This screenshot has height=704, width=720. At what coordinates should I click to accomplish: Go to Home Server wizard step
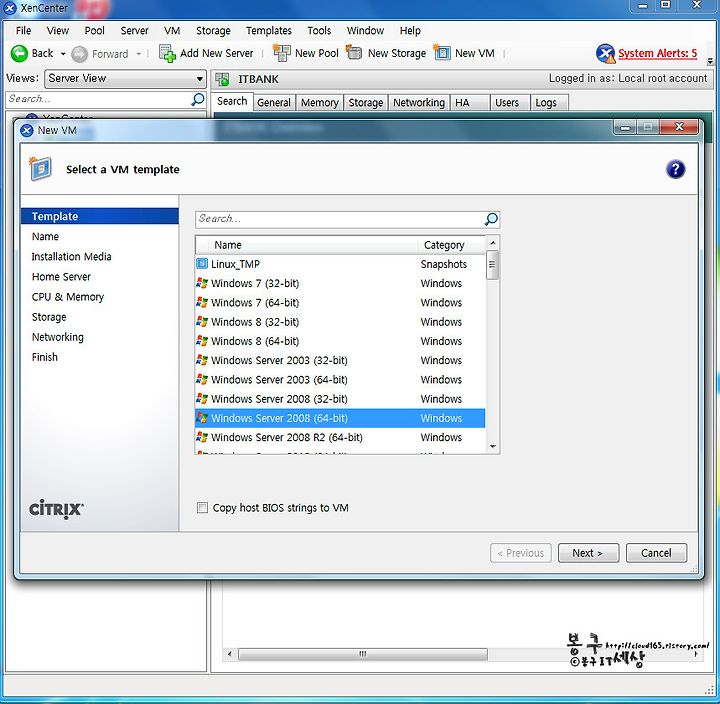pos(61,276)
